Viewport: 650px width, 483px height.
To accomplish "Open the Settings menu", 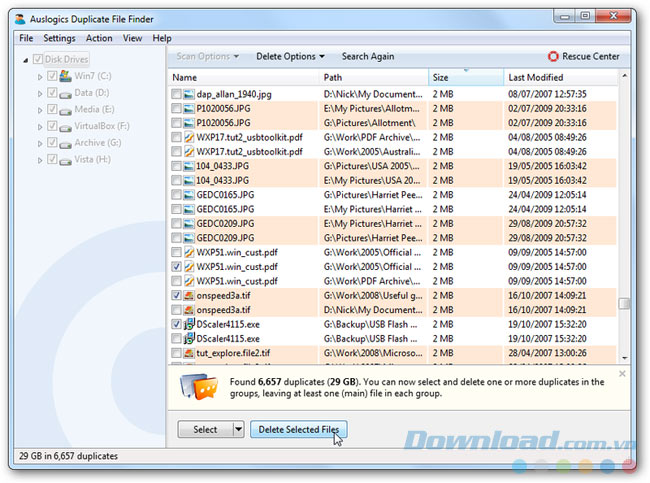I will point(59,38).
